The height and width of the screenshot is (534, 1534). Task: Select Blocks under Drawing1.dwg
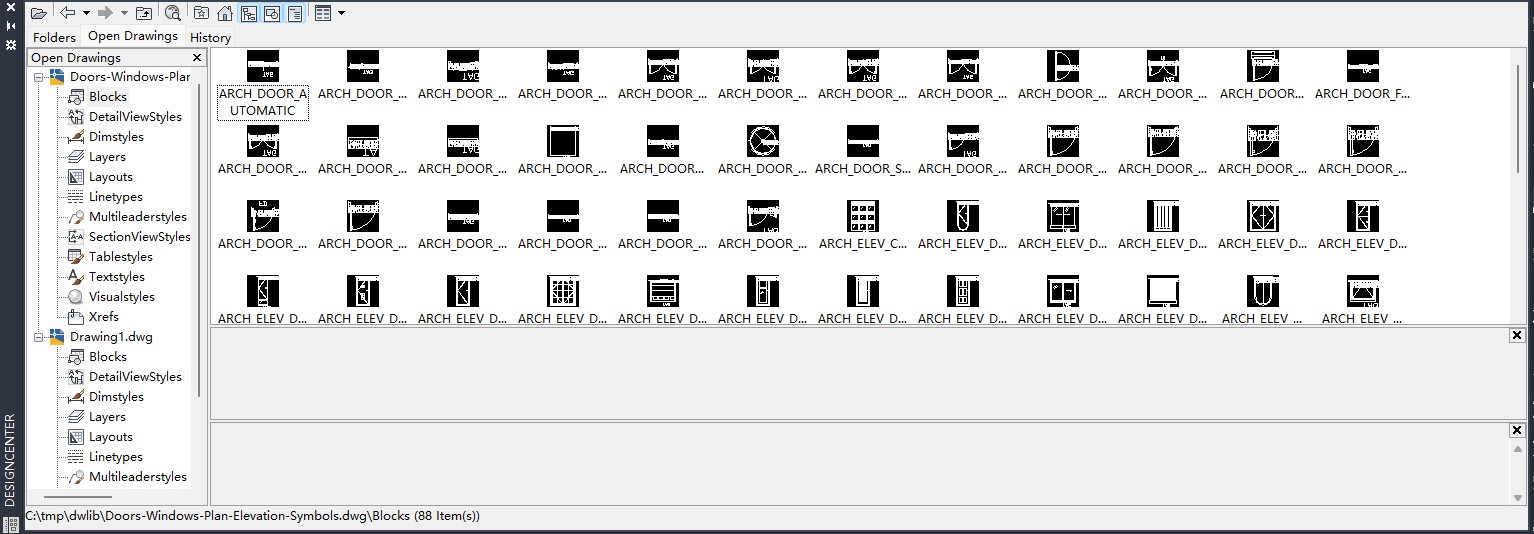pos(108,357)
